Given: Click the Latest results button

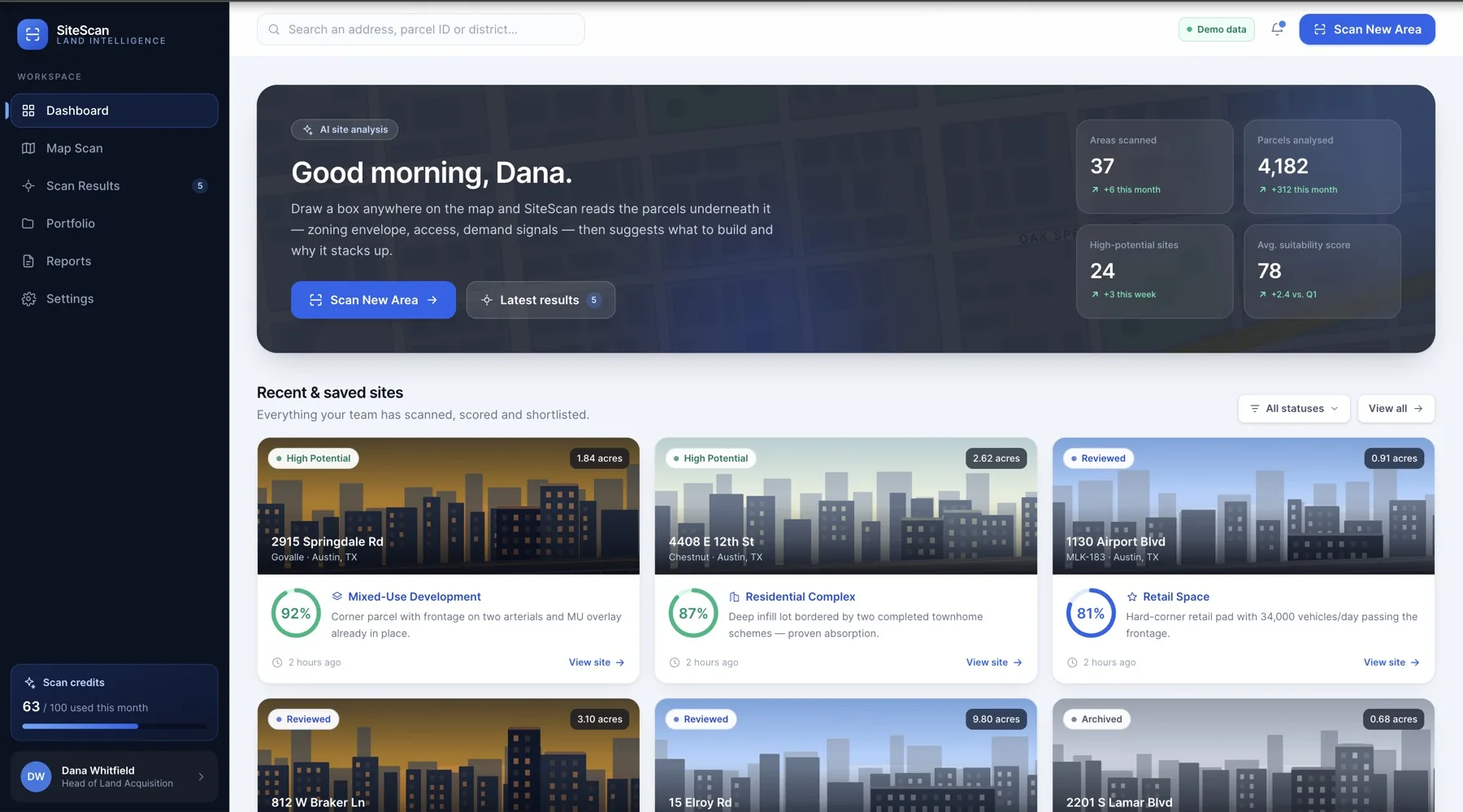Looking at the screenshot, I should coord(540,300).
